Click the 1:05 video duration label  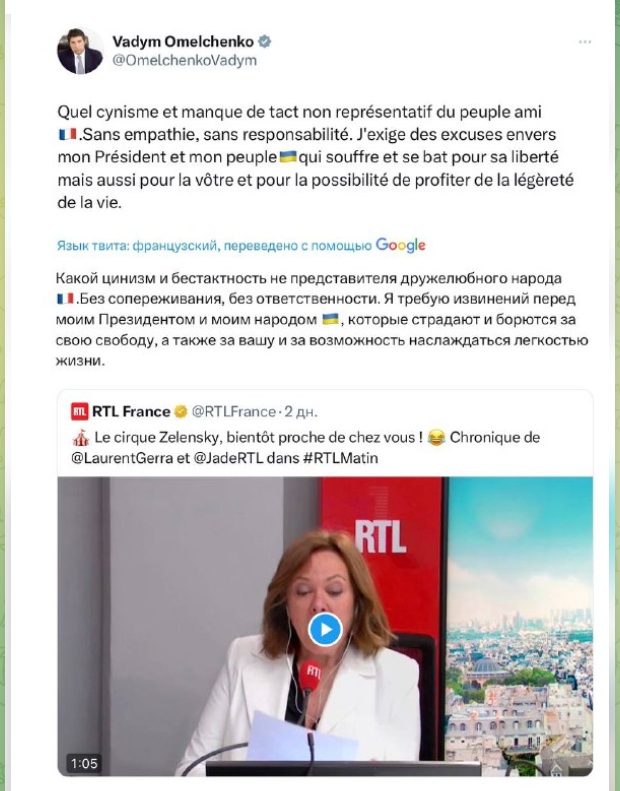point(84,763)
